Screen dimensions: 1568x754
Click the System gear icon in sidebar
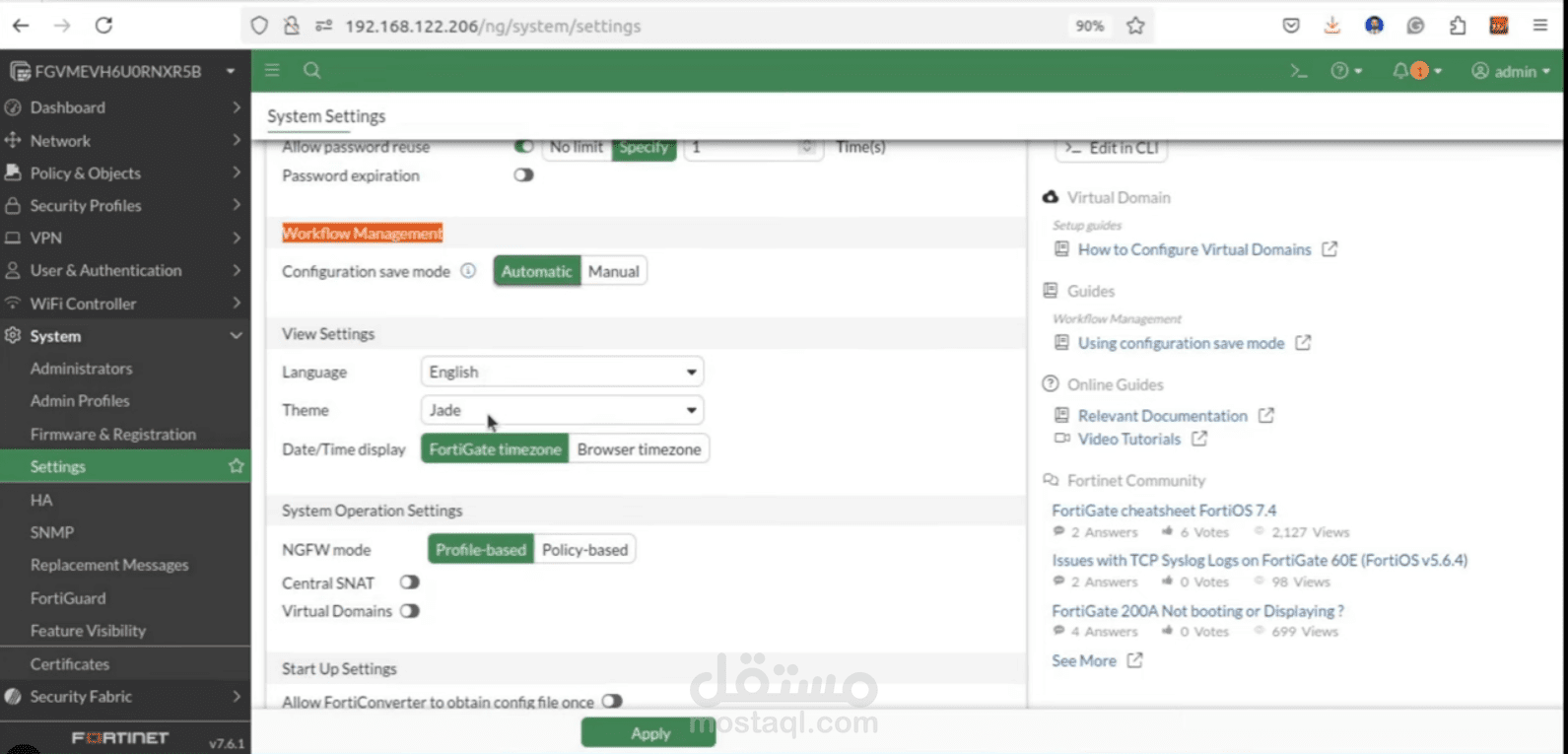[x=13, y=336]
